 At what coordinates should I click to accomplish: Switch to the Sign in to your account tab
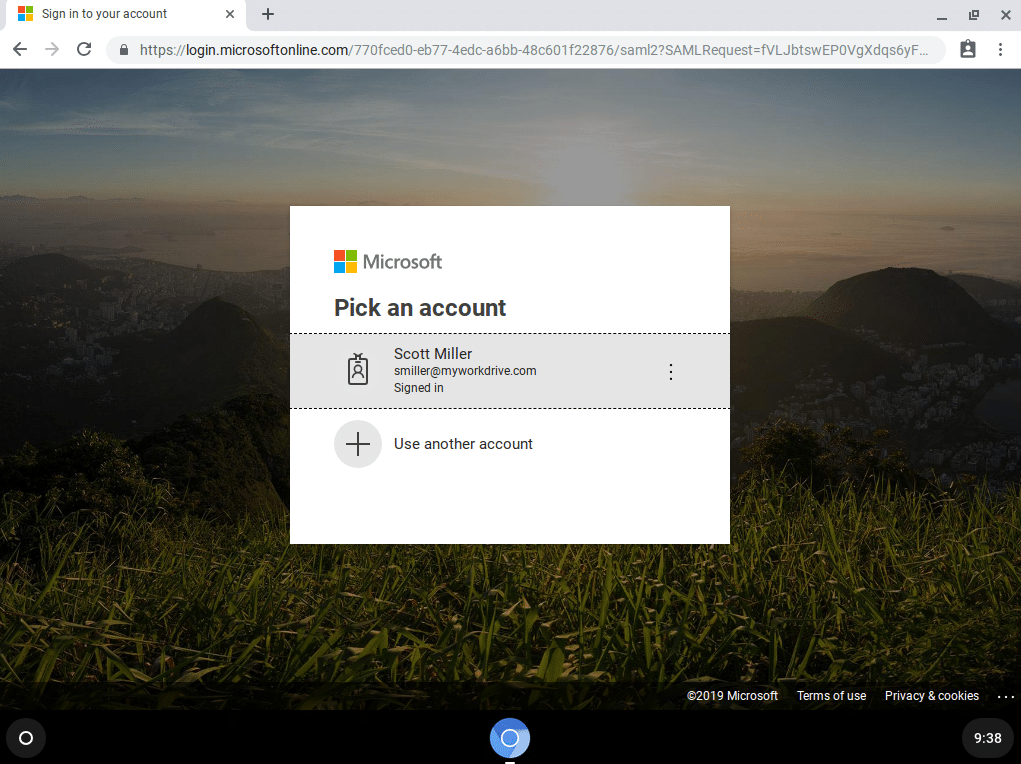pyautogui.click(x=110, y=14)
